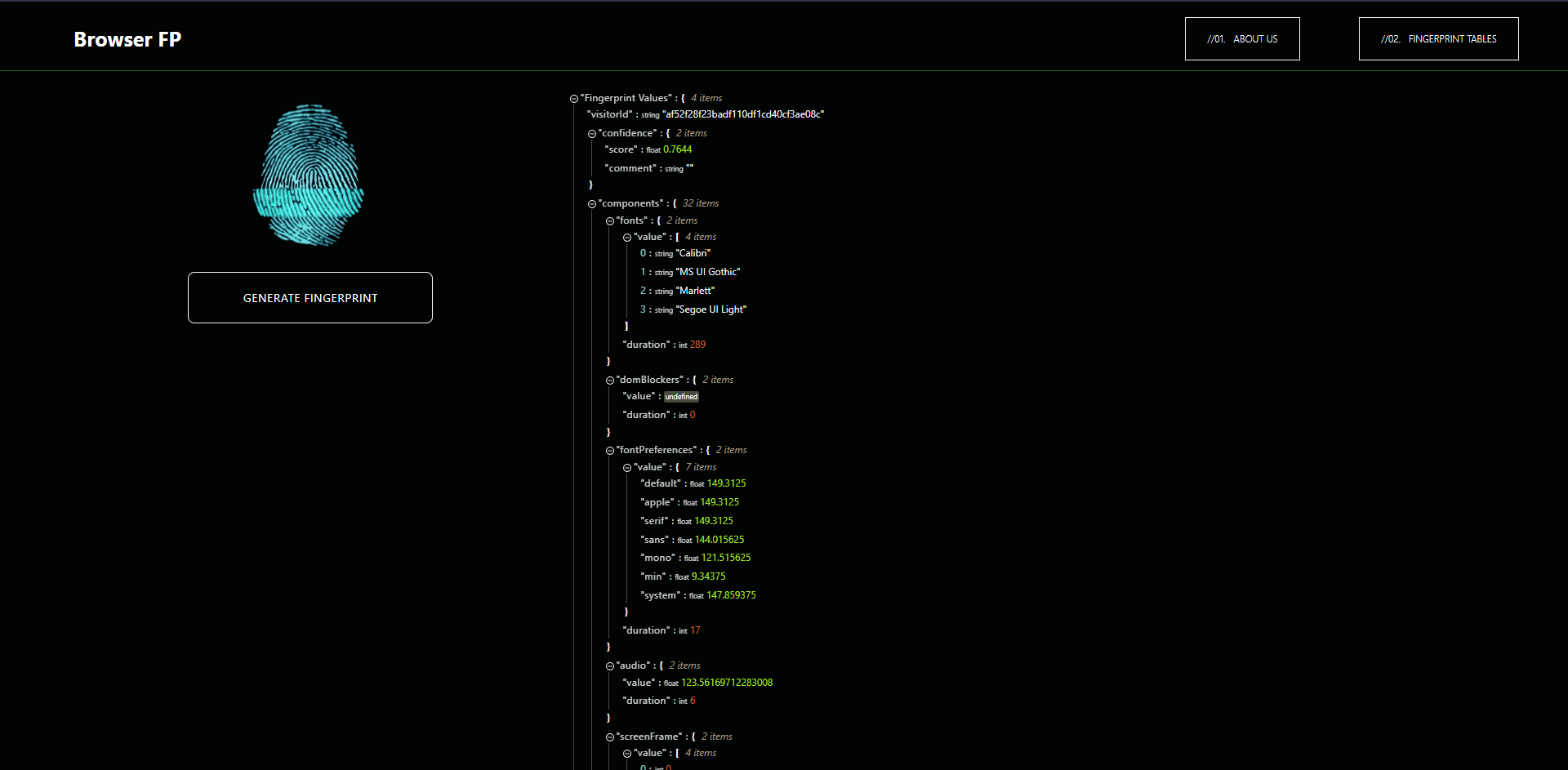
Task: Click the undefined badge under domBlockers
Action: point(681,396)
